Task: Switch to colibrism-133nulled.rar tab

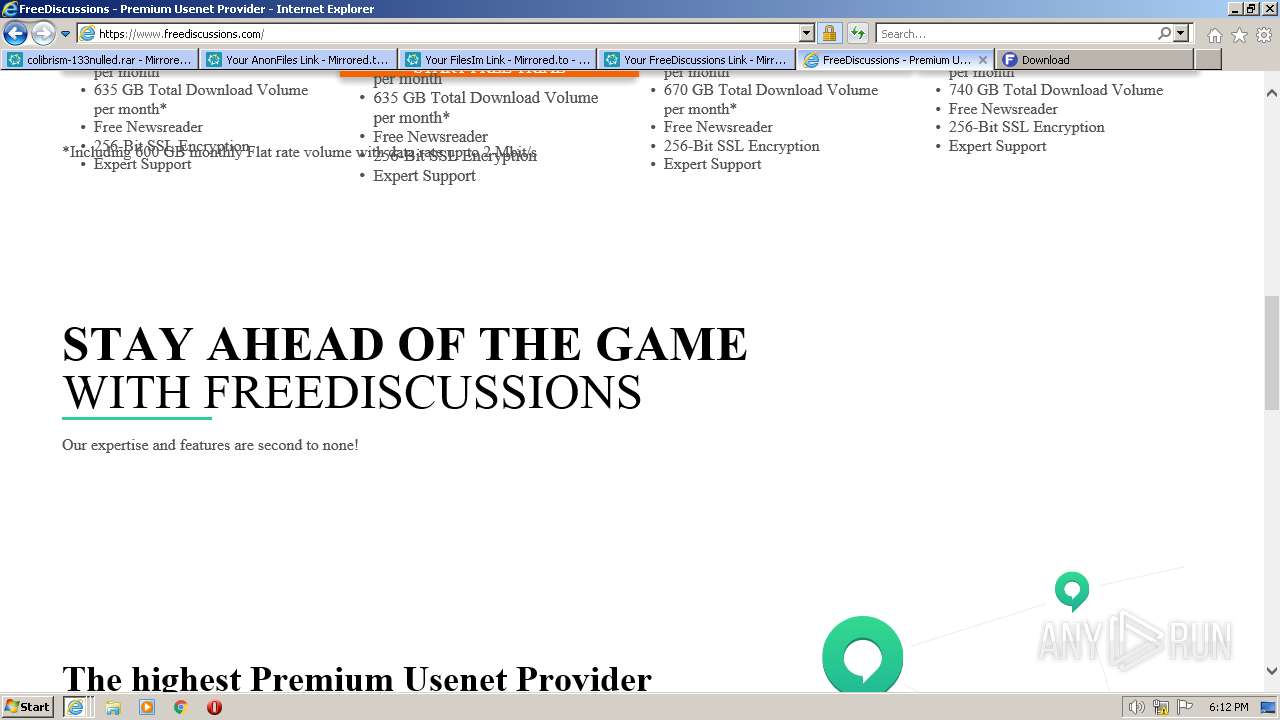Action: point(100,60)
